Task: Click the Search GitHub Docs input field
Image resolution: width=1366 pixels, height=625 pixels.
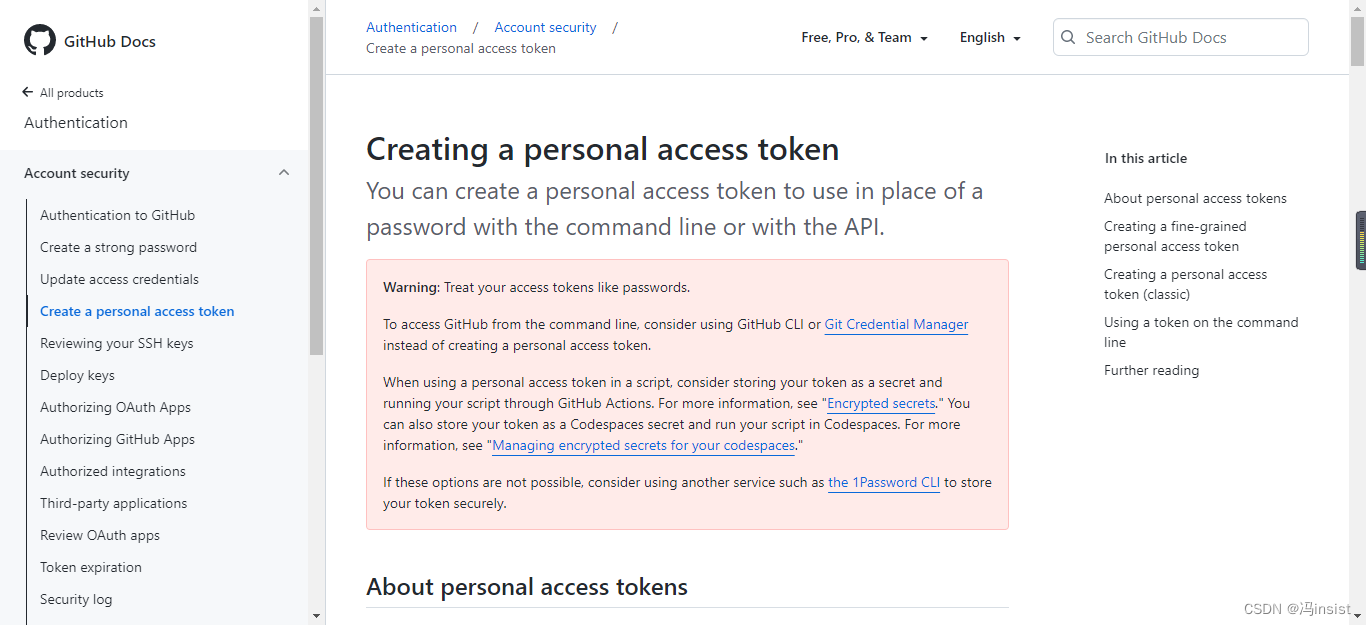Action: coord(1180,37)
